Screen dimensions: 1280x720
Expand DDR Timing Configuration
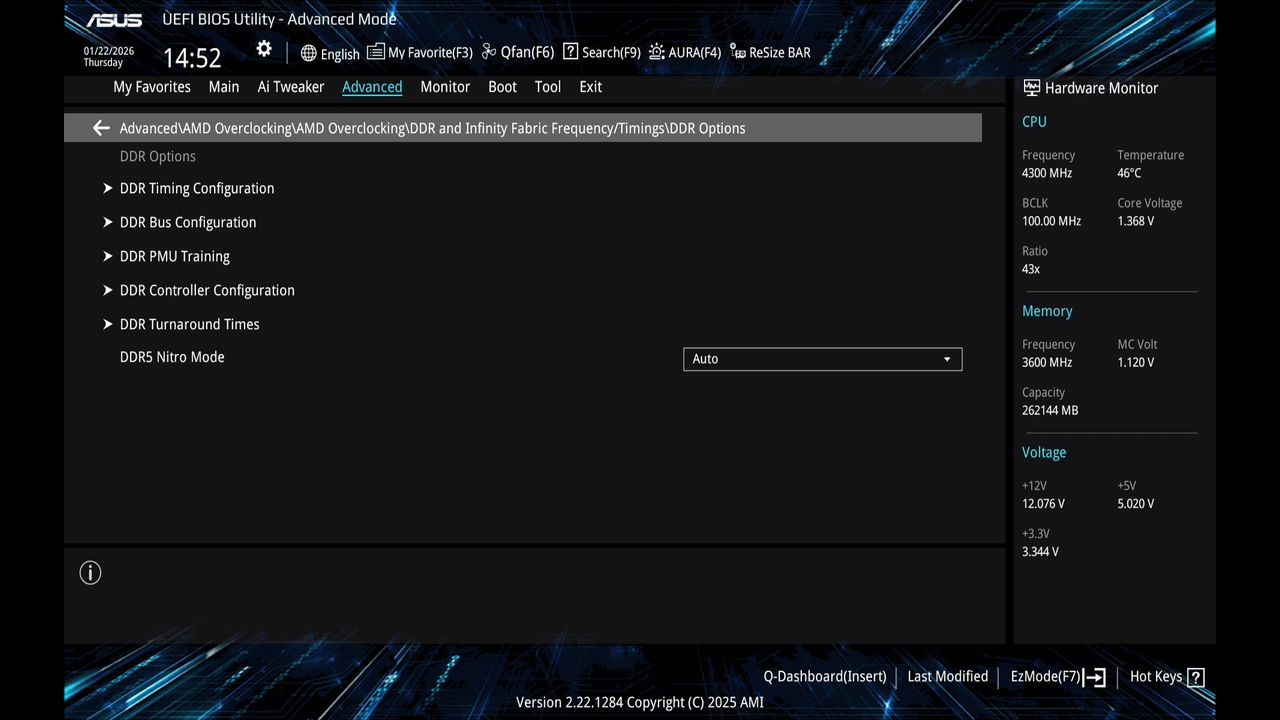click(x=197, y=188)
